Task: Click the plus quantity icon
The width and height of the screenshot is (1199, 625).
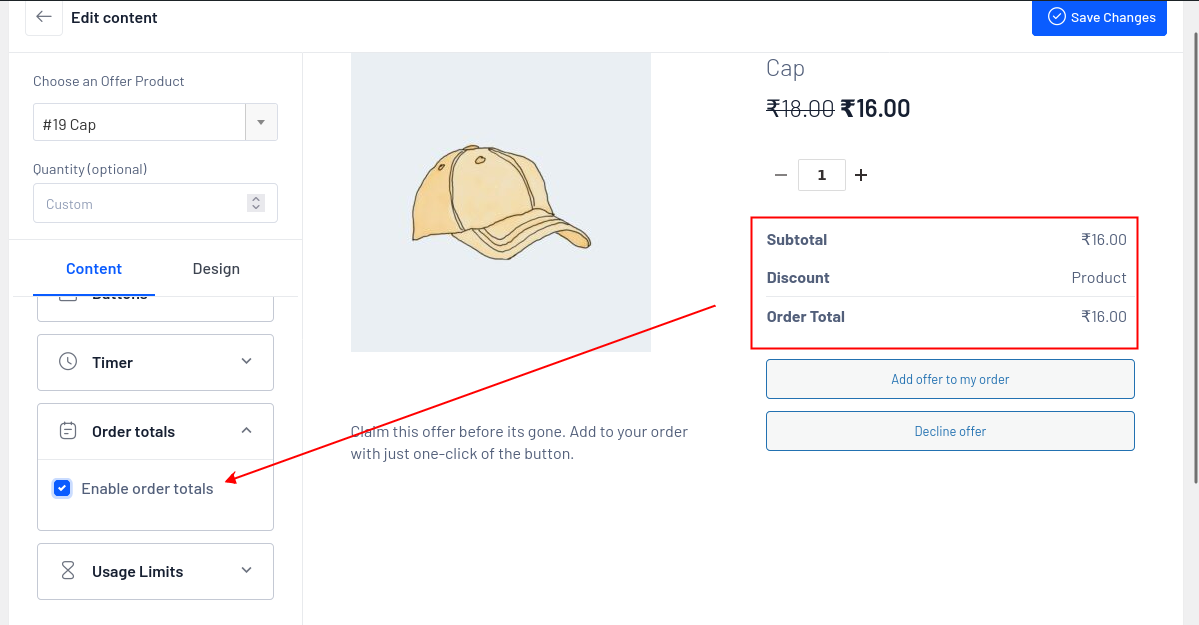Action: click(861, 175)
